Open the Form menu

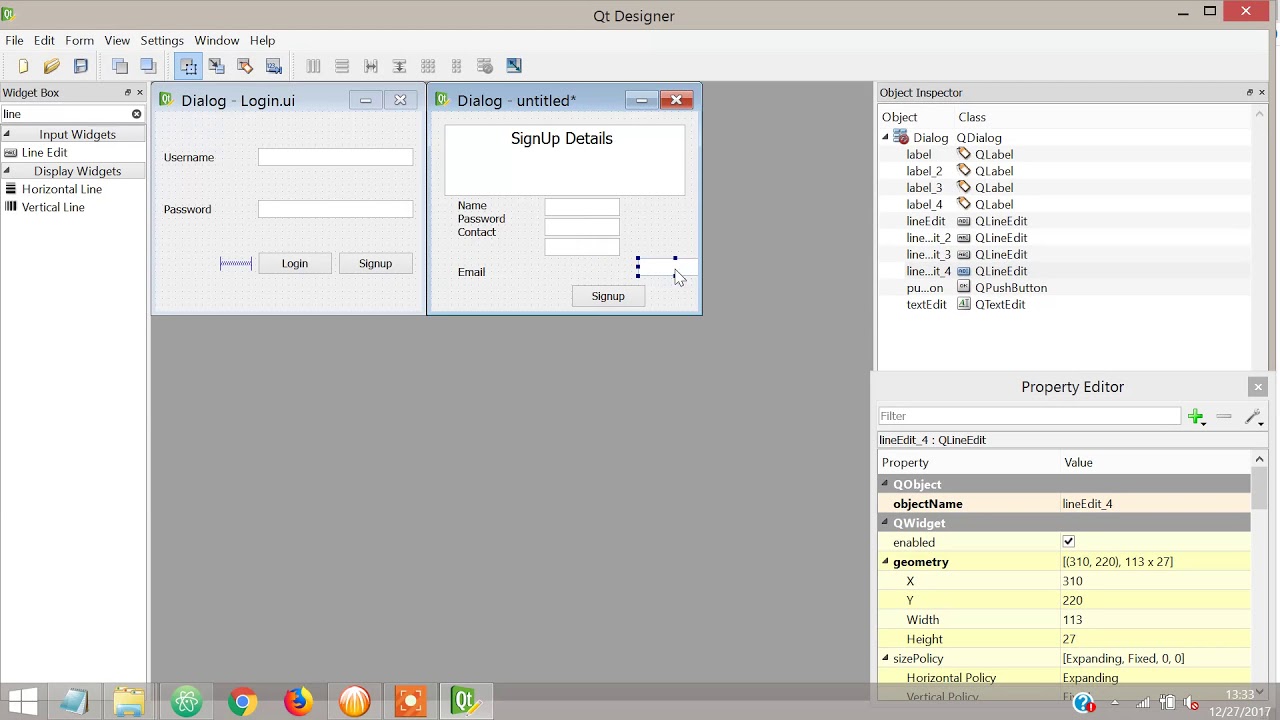pyautogui.click(x=79, y=40)
